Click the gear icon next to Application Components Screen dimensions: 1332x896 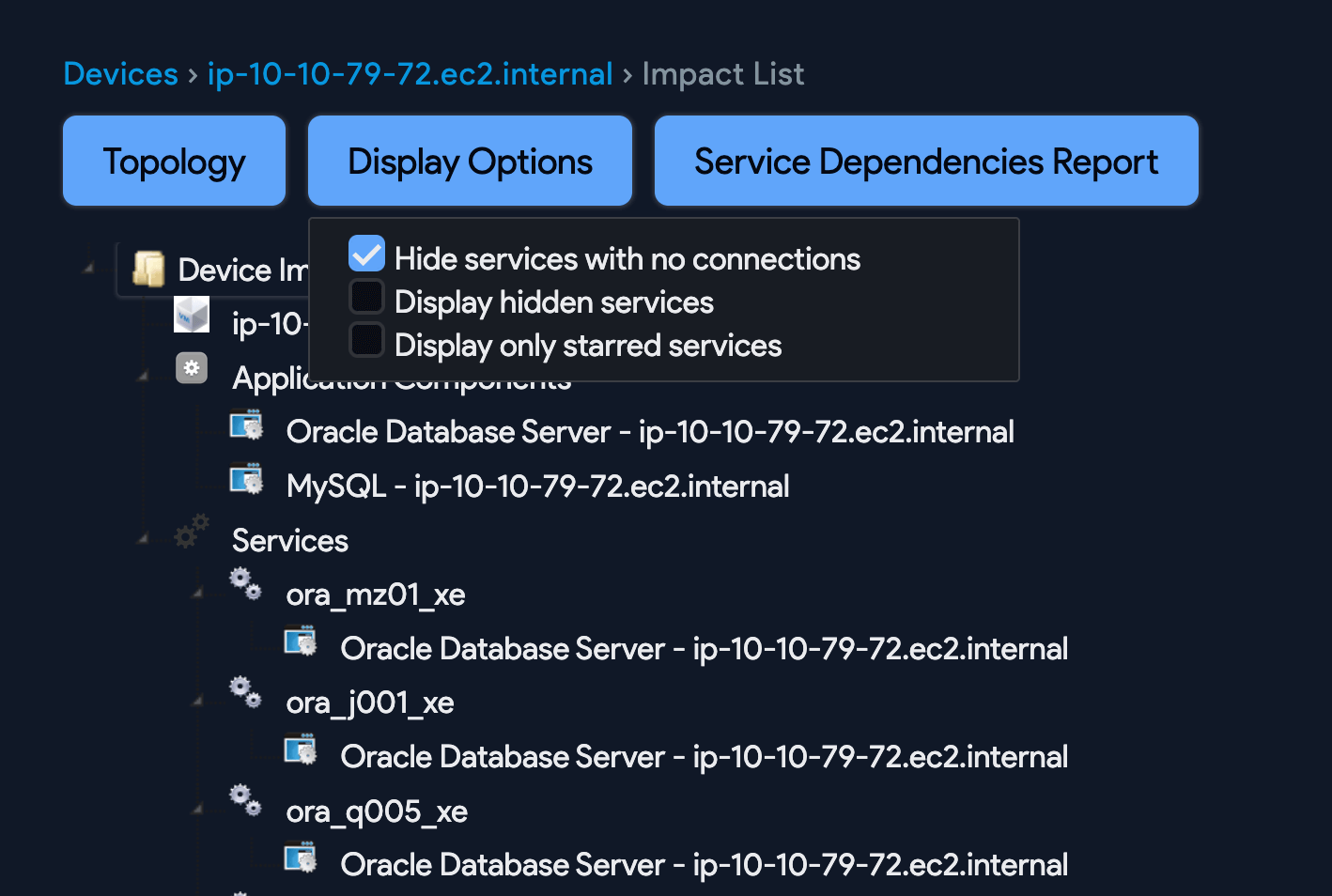[192, 368]
